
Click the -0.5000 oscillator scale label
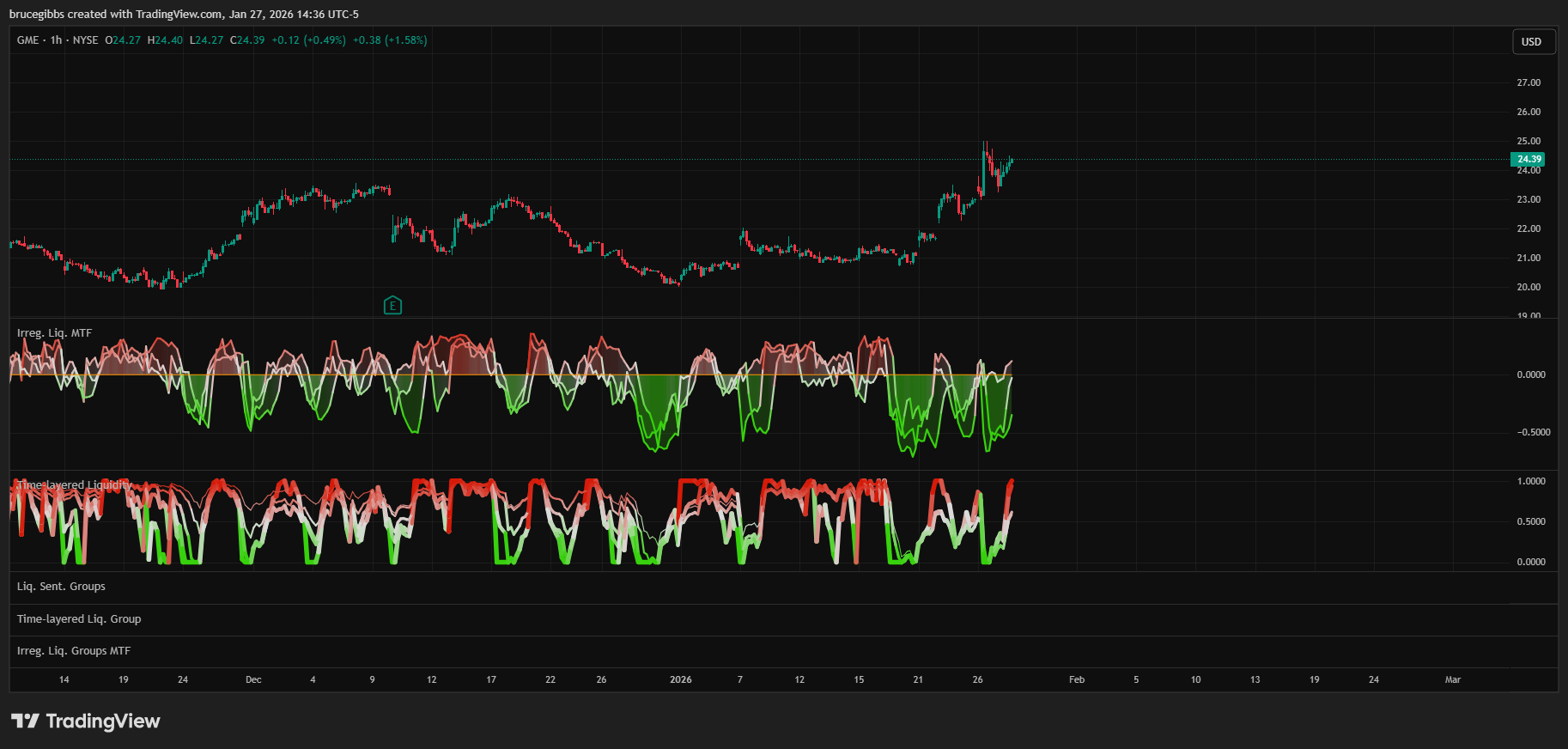(1533, 432)
